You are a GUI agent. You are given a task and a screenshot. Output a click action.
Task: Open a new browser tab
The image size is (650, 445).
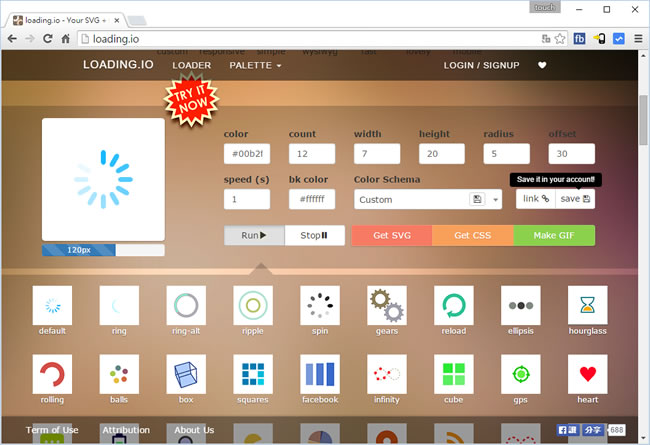tap(137, 20)
